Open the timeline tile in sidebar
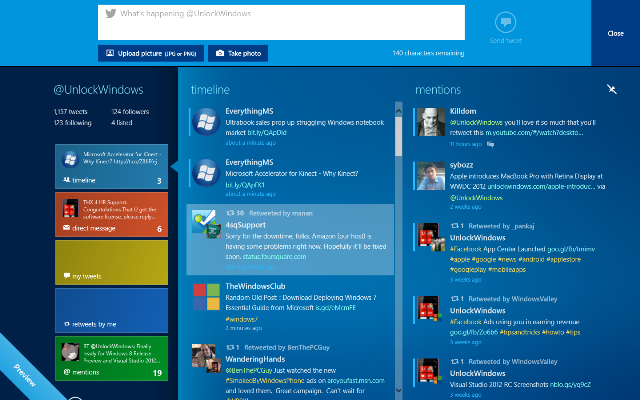 [111, 166]
